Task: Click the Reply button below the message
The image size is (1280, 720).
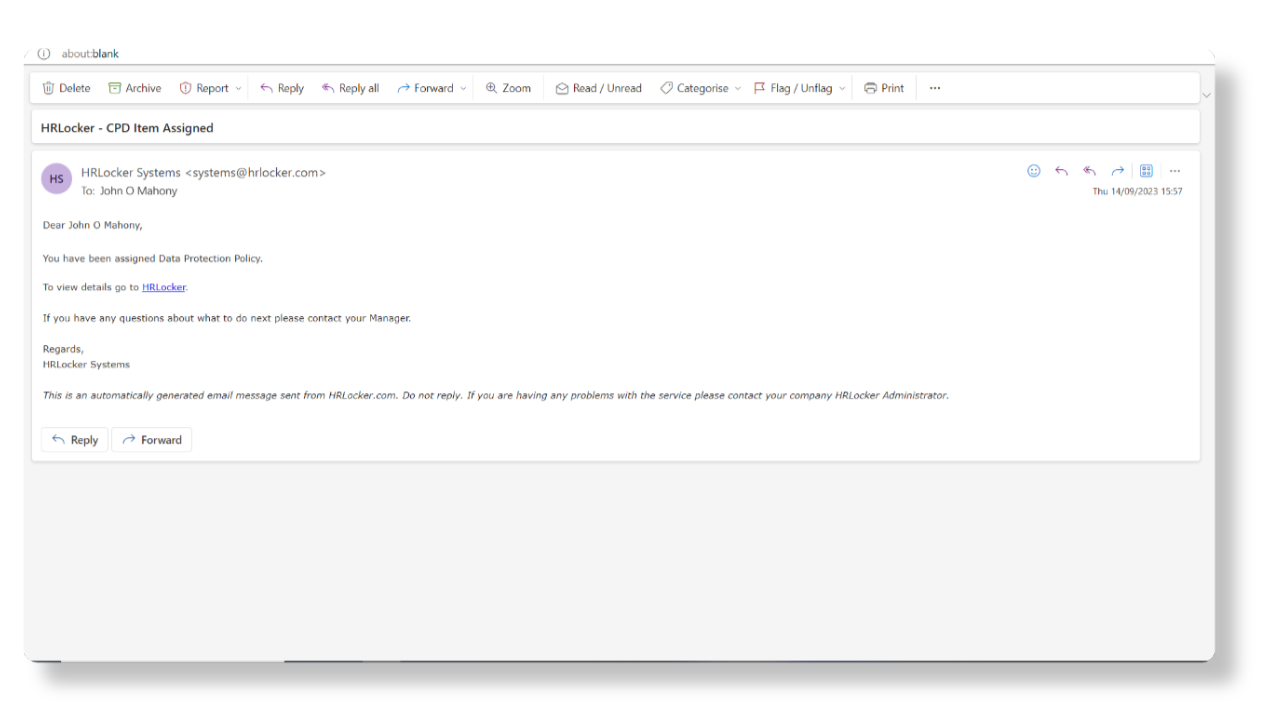Action: [x=75, y=440]
